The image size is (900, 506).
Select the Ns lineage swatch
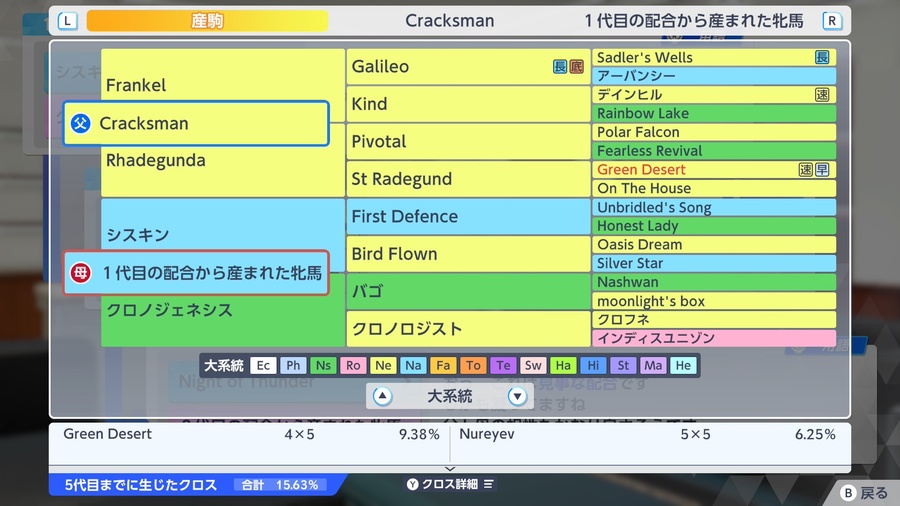pyautogui.click(x=323, y=365)
